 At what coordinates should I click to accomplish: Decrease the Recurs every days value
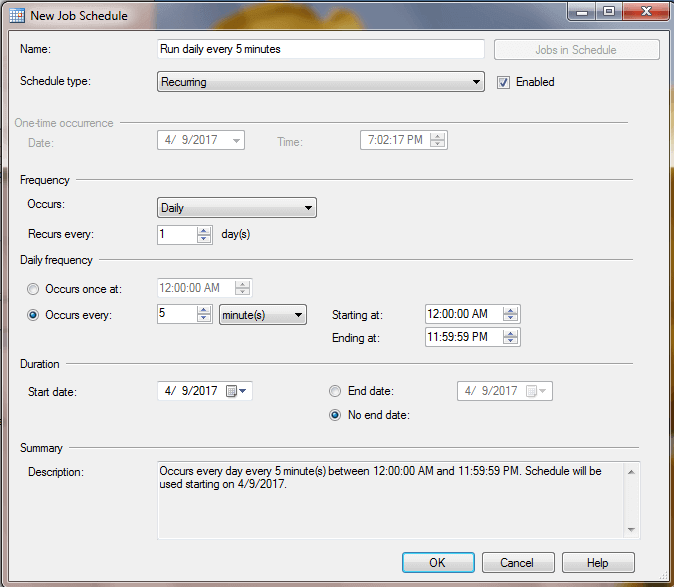[x=204, y=239]
